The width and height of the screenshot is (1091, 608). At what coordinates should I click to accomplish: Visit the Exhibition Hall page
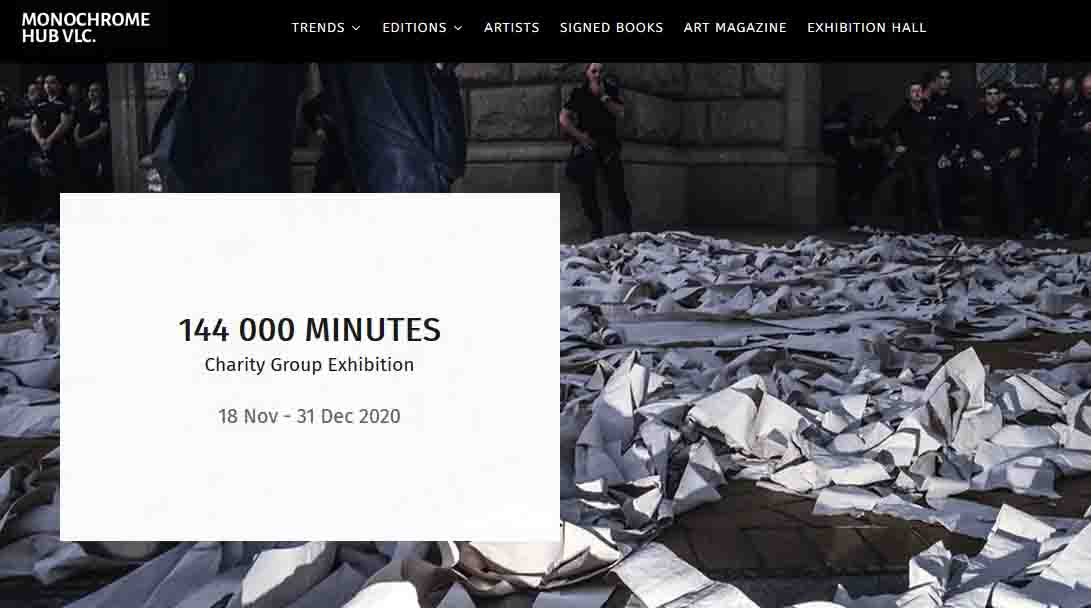coord(866,28)
